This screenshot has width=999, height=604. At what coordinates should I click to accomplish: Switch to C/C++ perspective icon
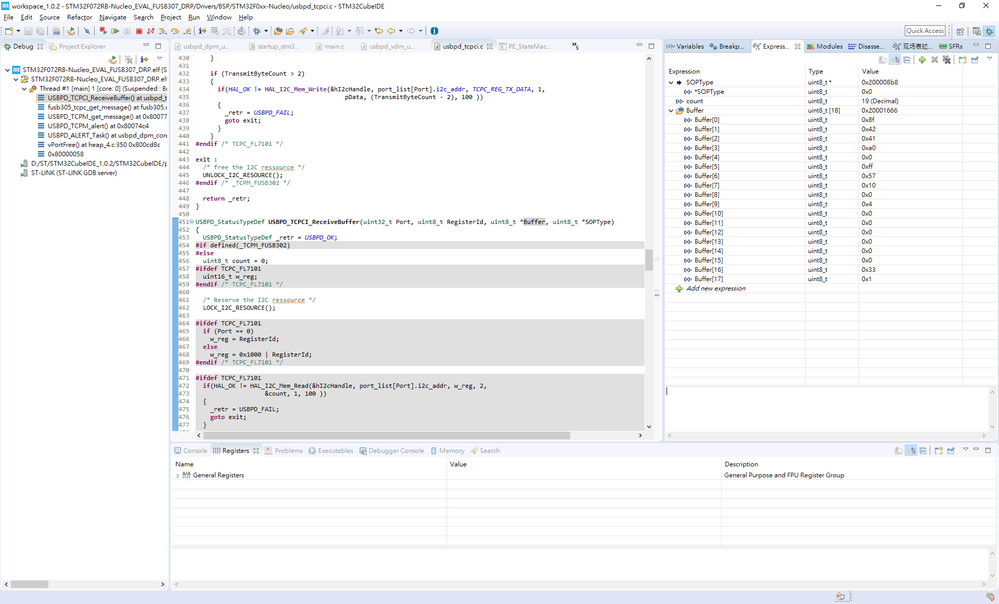(x=977, y=31)
